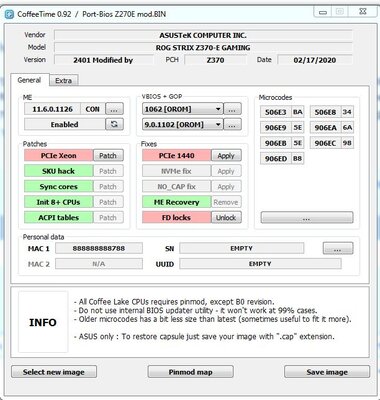Expand the GOP 9.0.1102 [OROM] dropdown
Screen dimensions: 380x400
point(182,125)
